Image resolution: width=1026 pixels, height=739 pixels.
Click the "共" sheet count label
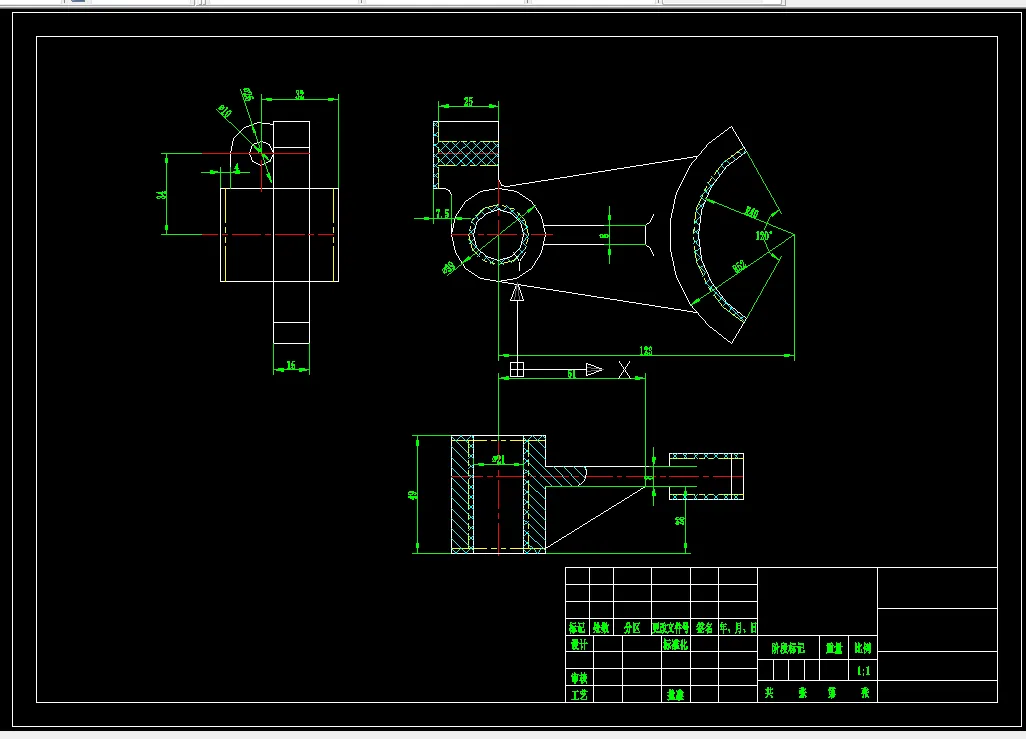click(770, 692)
